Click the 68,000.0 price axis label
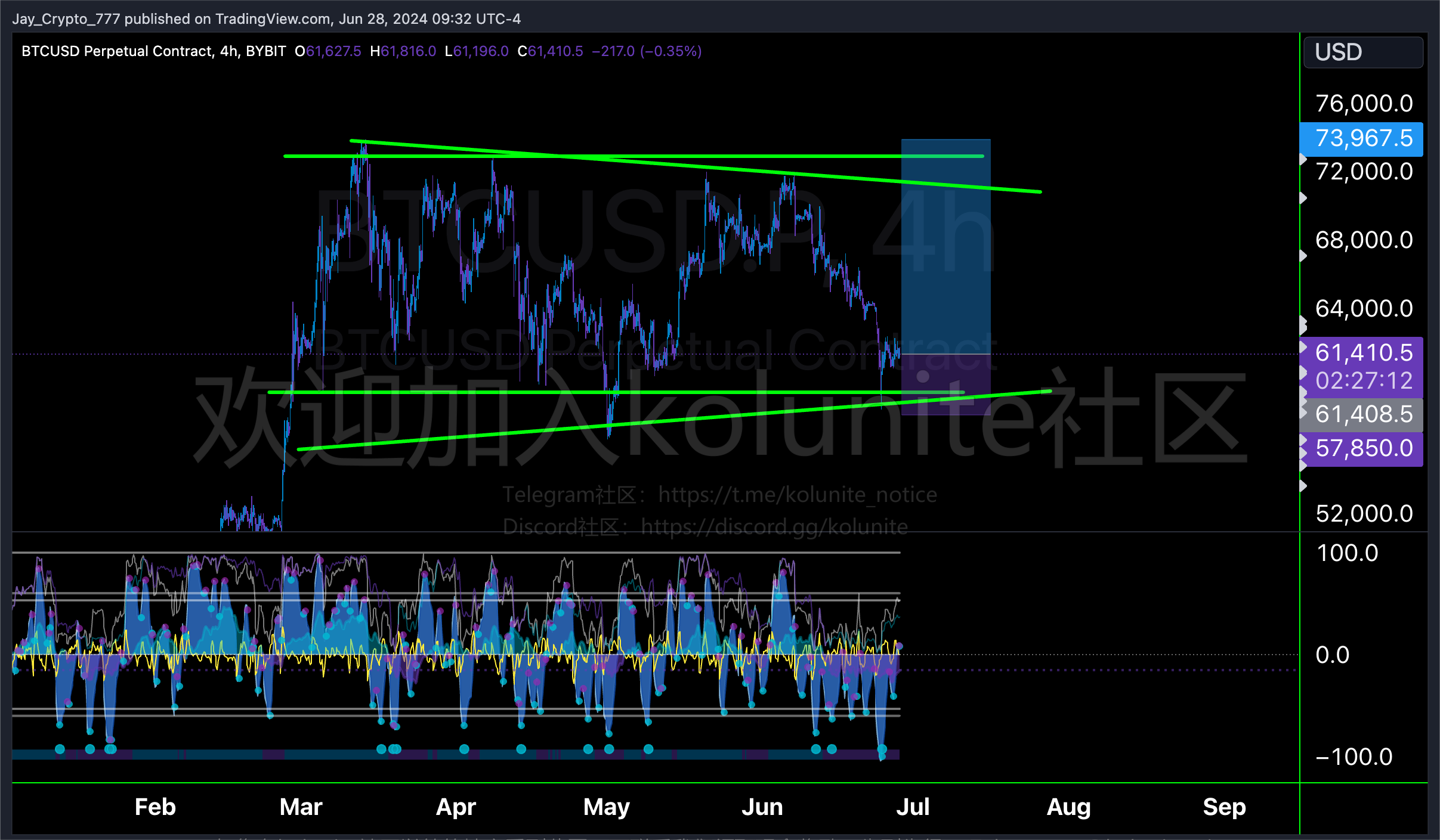1440x840 pixels. click(1364, 240)
